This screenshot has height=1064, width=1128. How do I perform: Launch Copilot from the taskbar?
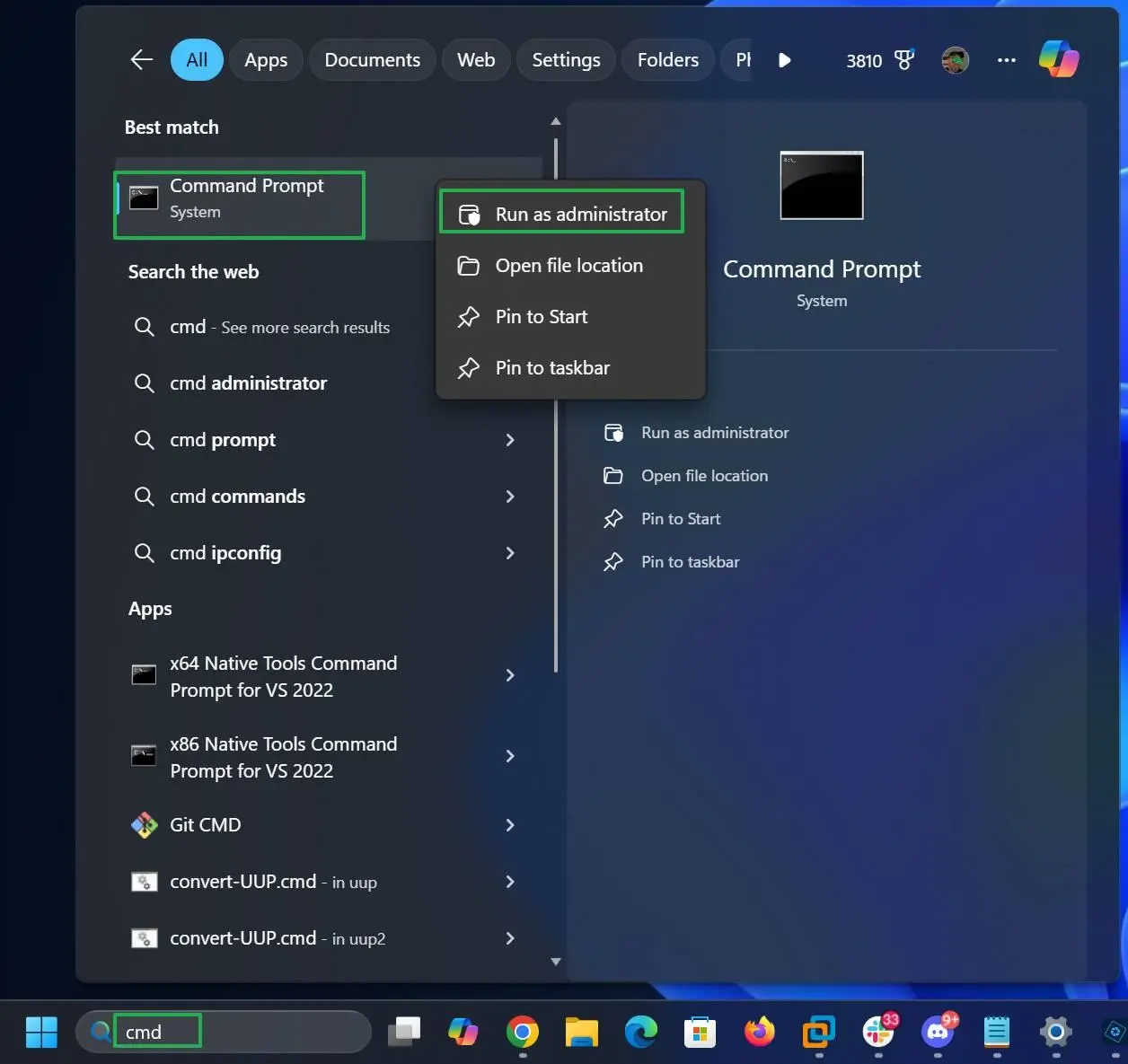[463, 1032]
